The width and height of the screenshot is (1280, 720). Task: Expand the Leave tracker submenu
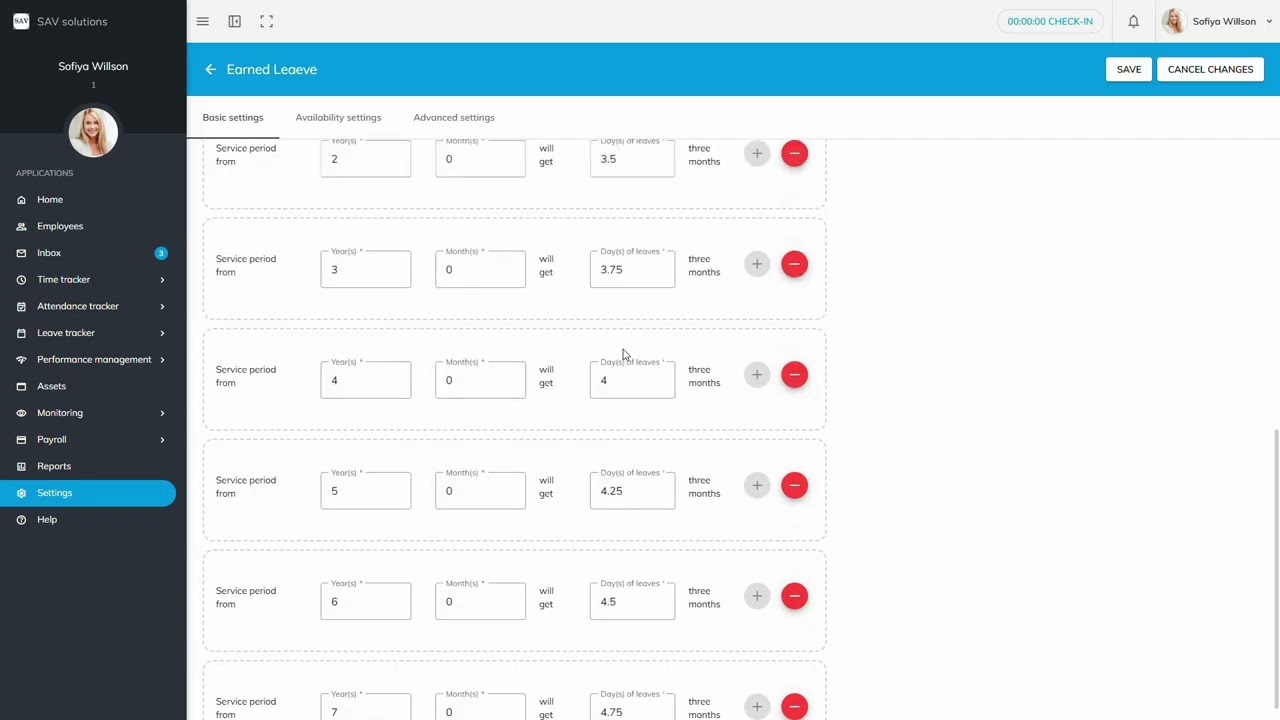coord(162,333)
